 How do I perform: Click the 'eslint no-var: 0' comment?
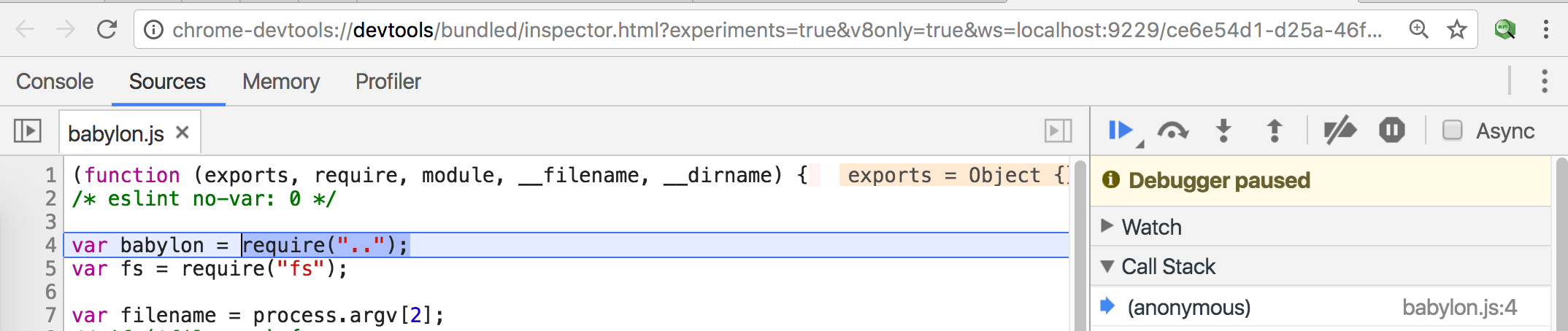204,198
